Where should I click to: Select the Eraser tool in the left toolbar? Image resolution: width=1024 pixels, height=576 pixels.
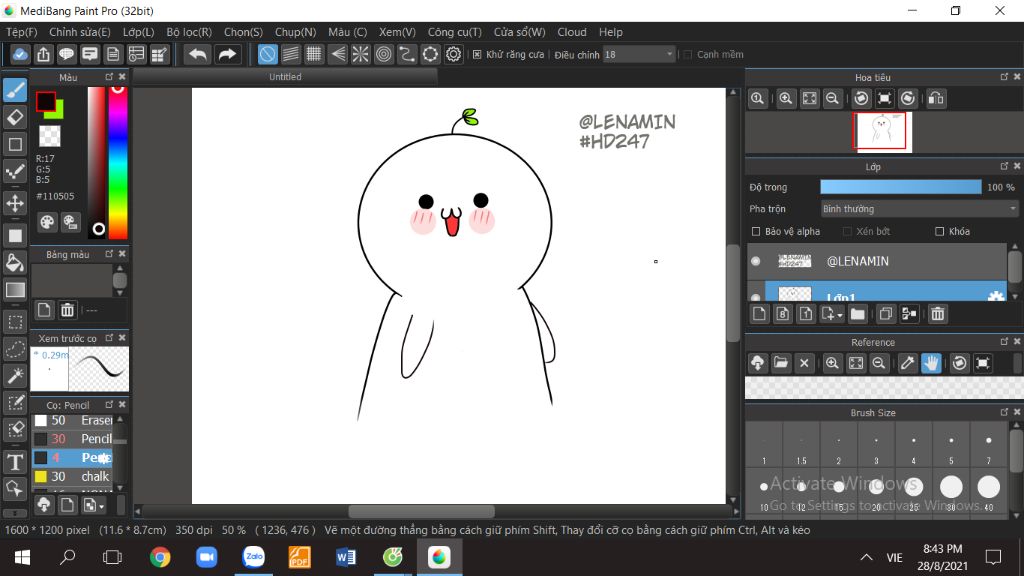(16, 118)
